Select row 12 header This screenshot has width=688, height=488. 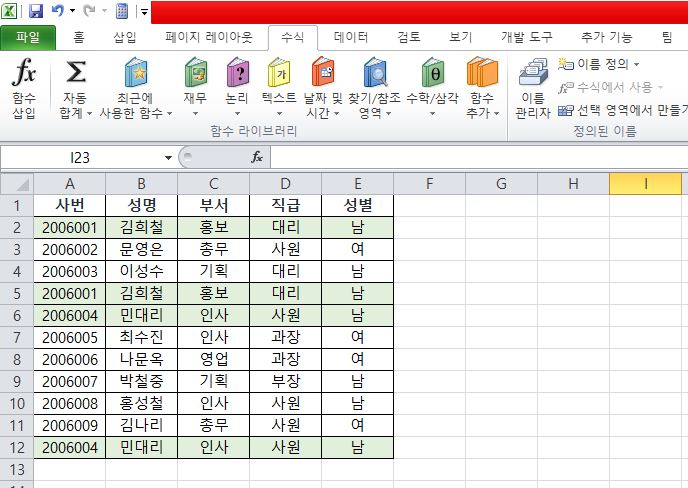[17, 448]
